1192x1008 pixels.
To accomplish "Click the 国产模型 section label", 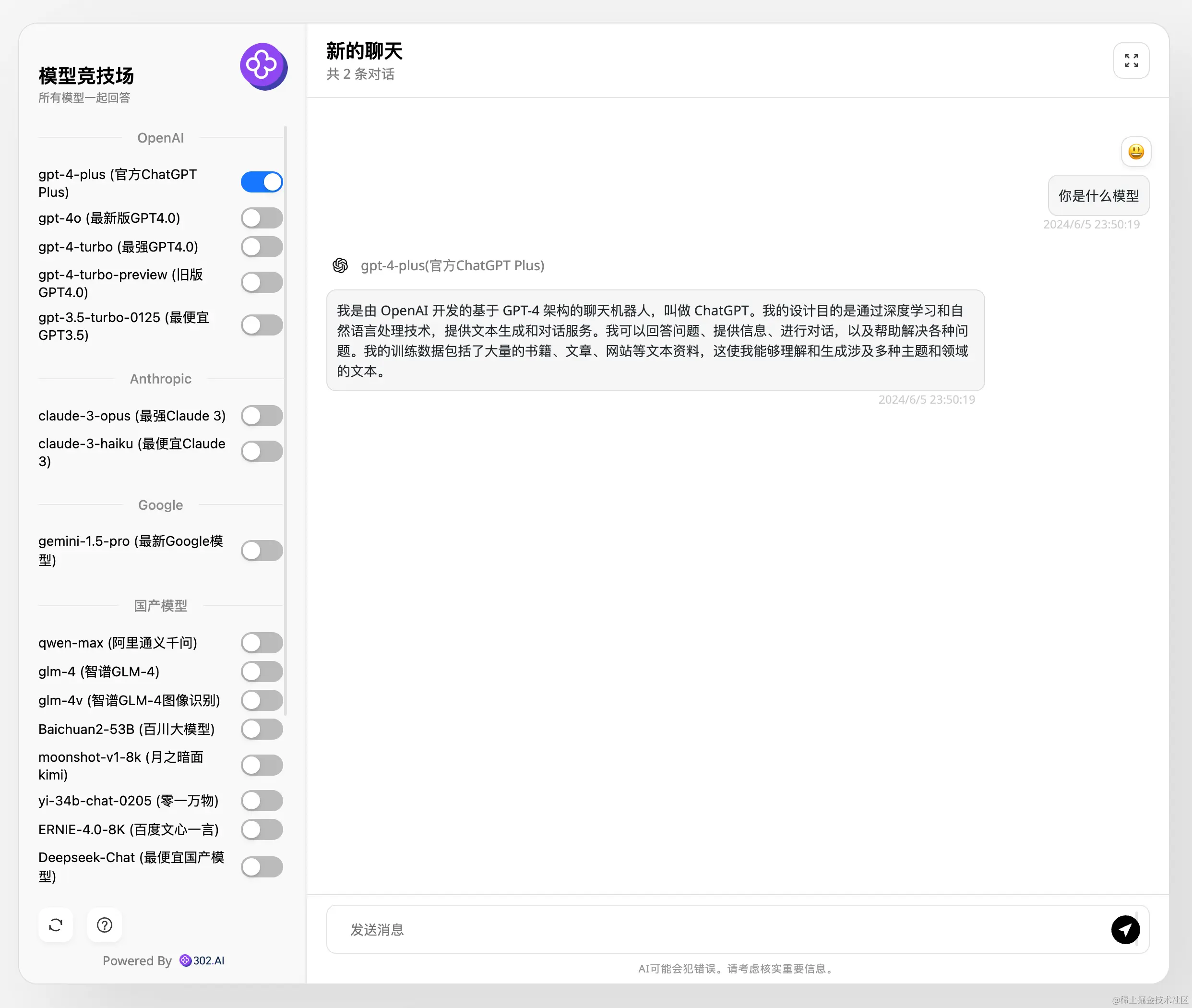I will tap(160, 606).
